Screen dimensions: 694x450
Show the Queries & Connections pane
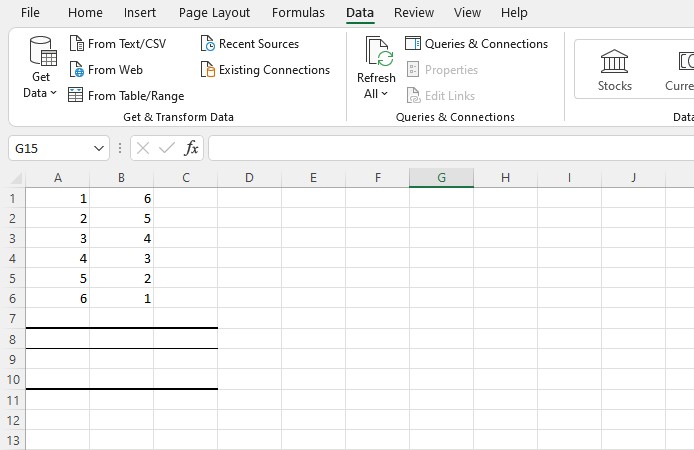tap(477, 44)
